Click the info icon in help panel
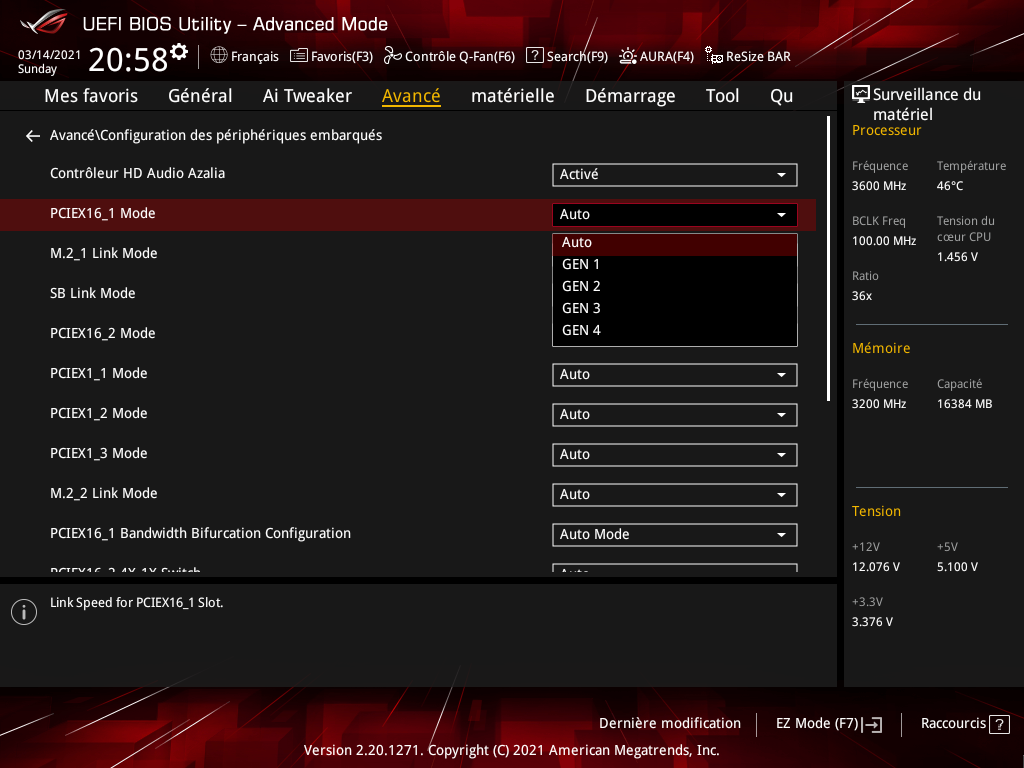Screen dimensions: 1024x768 point(24,612)
